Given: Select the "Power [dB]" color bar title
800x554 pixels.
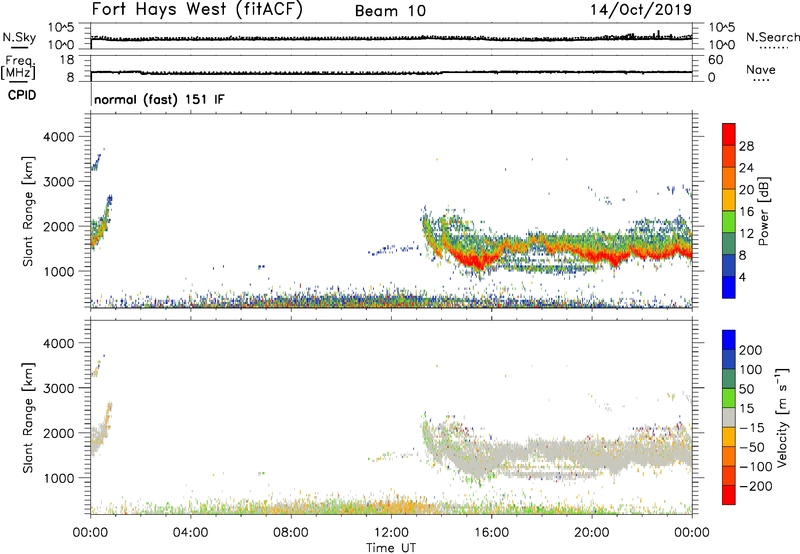Looking at the screenshot, I should tap(764, 211).
